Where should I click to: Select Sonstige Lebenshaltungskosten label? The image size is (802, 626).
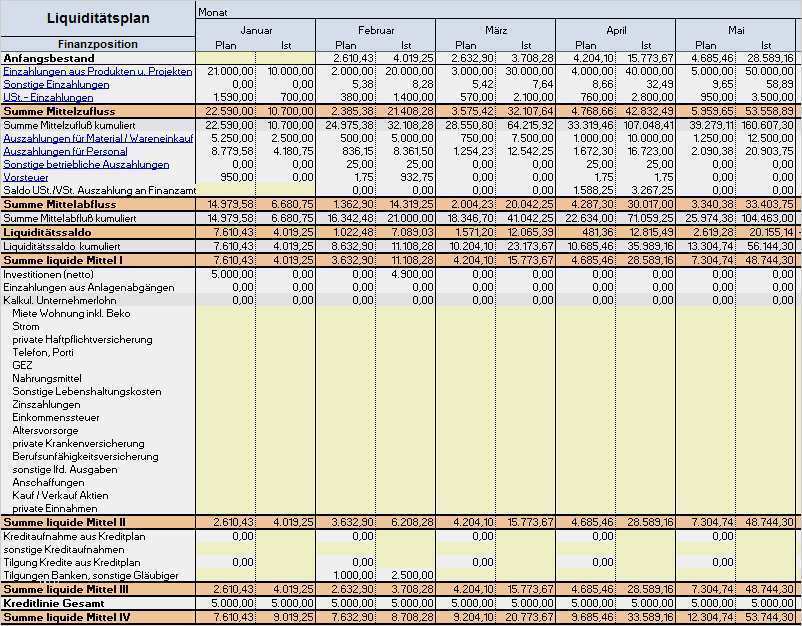tap(87, 391)
